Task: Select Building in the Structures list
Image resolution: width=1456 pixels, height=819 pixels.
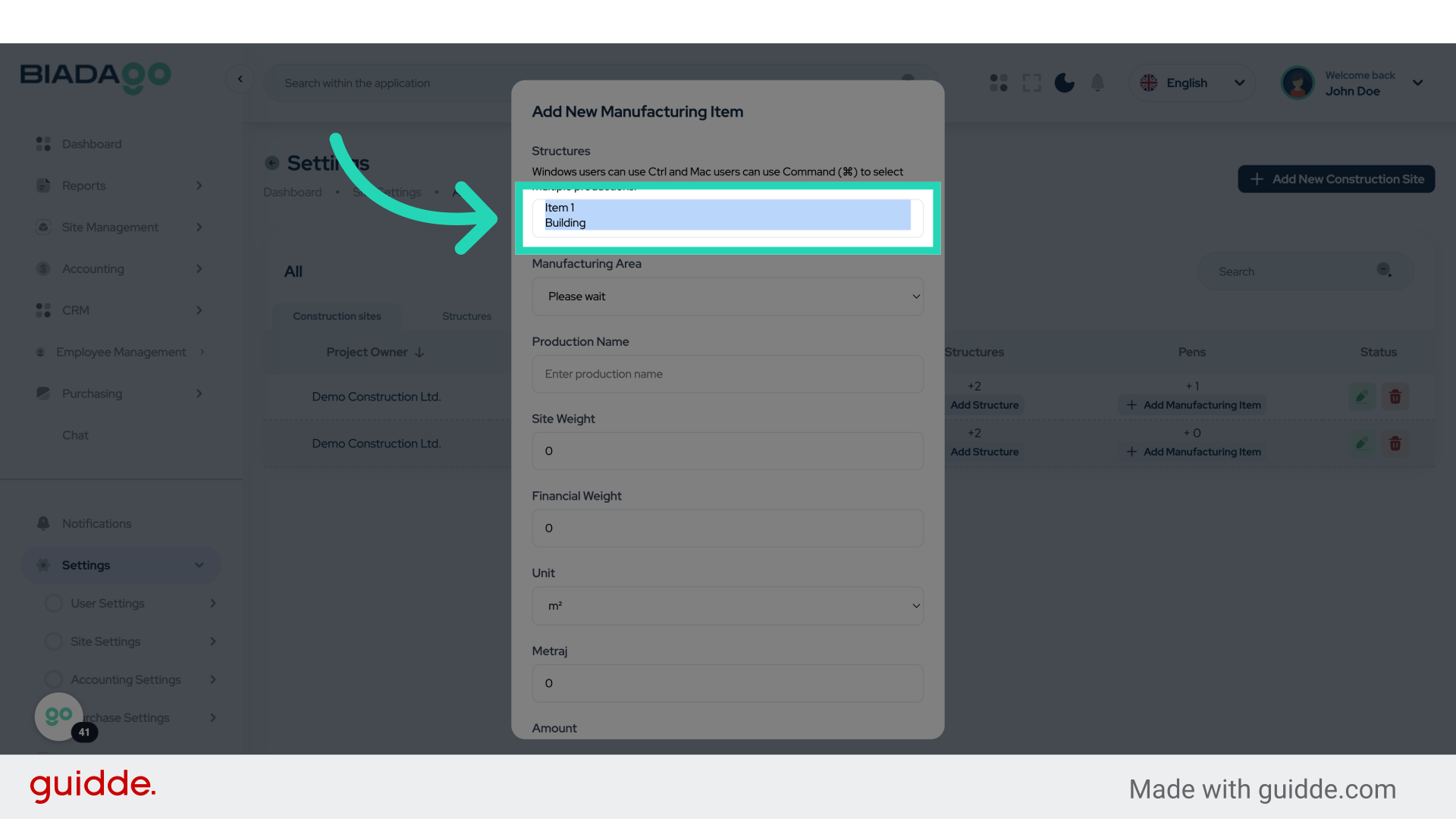Action: tap(566, 223)
